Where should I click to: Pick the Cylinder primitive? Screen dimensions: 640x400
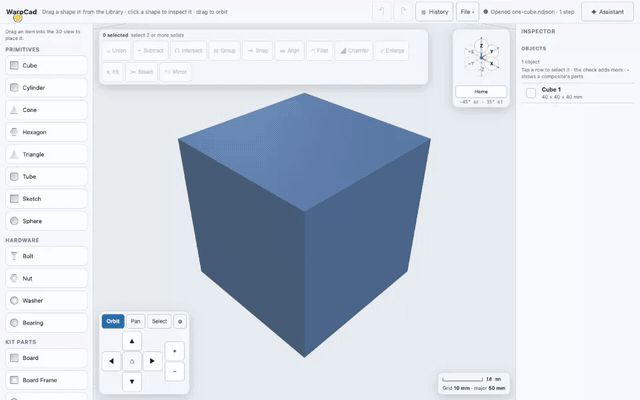click(46, 88)
